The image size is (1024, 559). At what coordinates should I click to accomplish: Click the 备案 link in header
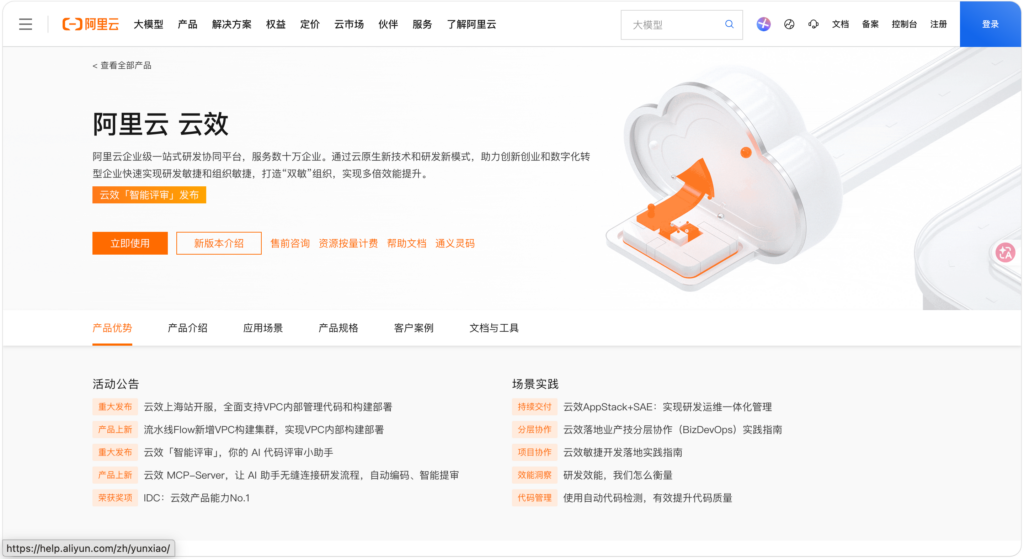tap(870, 24)
